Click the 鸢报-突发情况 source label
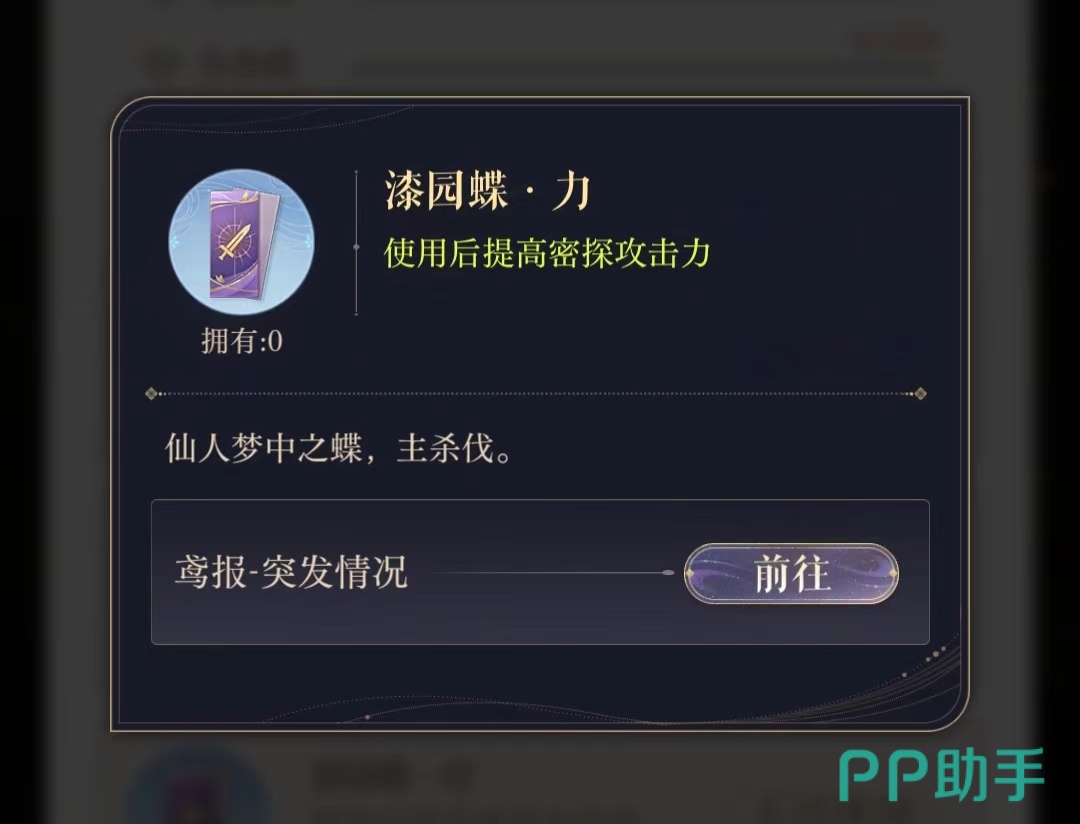 291,572
